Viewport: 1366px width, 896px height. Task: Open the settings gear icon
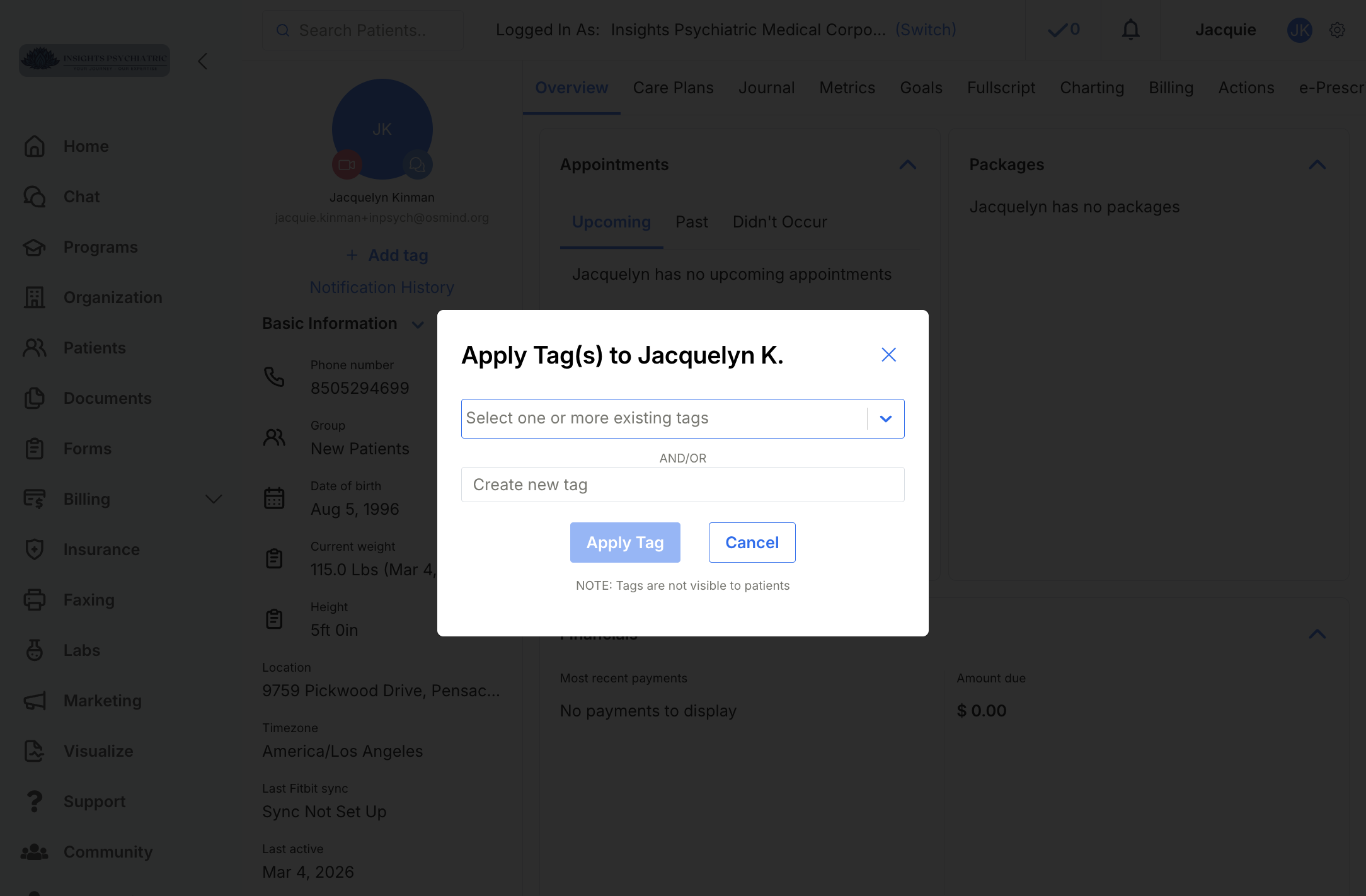pos(1337,30)
